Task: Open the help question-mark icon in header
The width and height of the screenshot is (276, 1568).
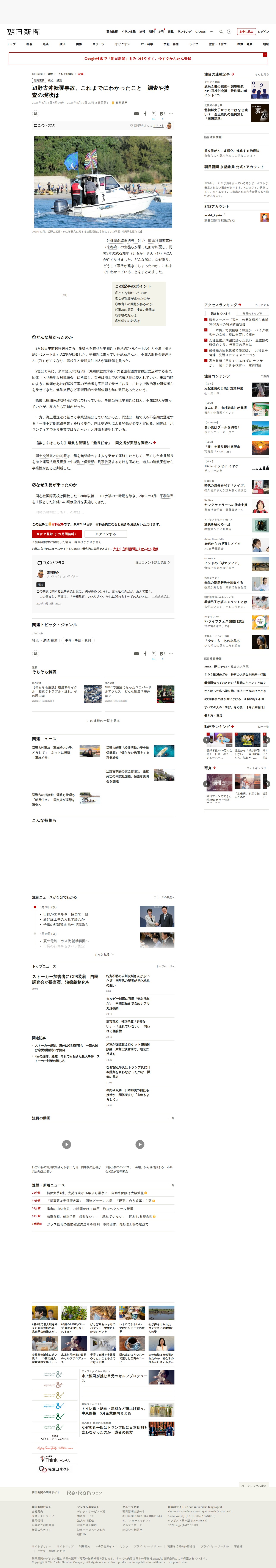Action: (229, 32)
